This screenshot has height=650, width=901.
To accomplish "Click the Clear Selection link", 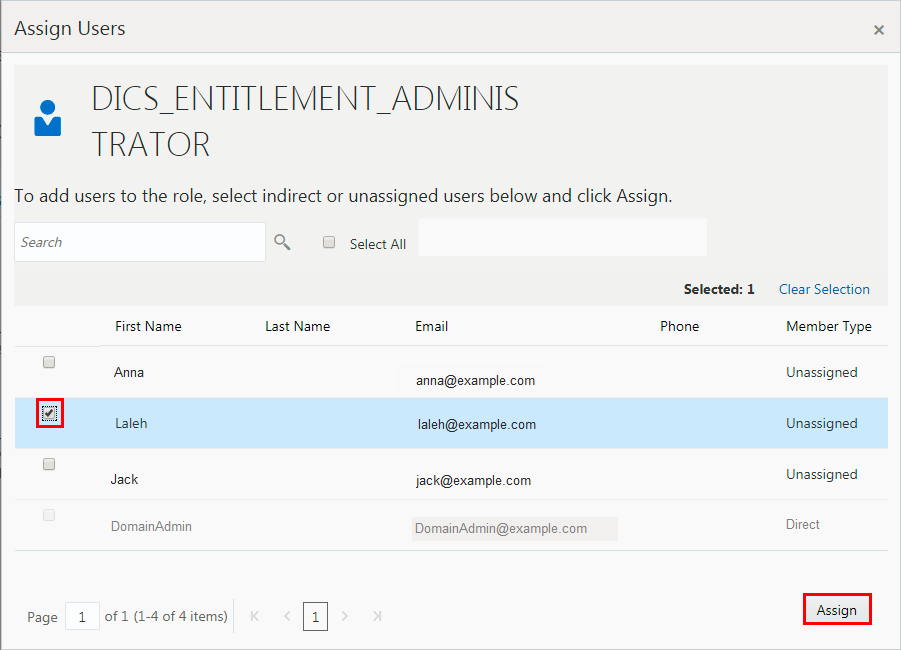I will [x=824, y=289].
